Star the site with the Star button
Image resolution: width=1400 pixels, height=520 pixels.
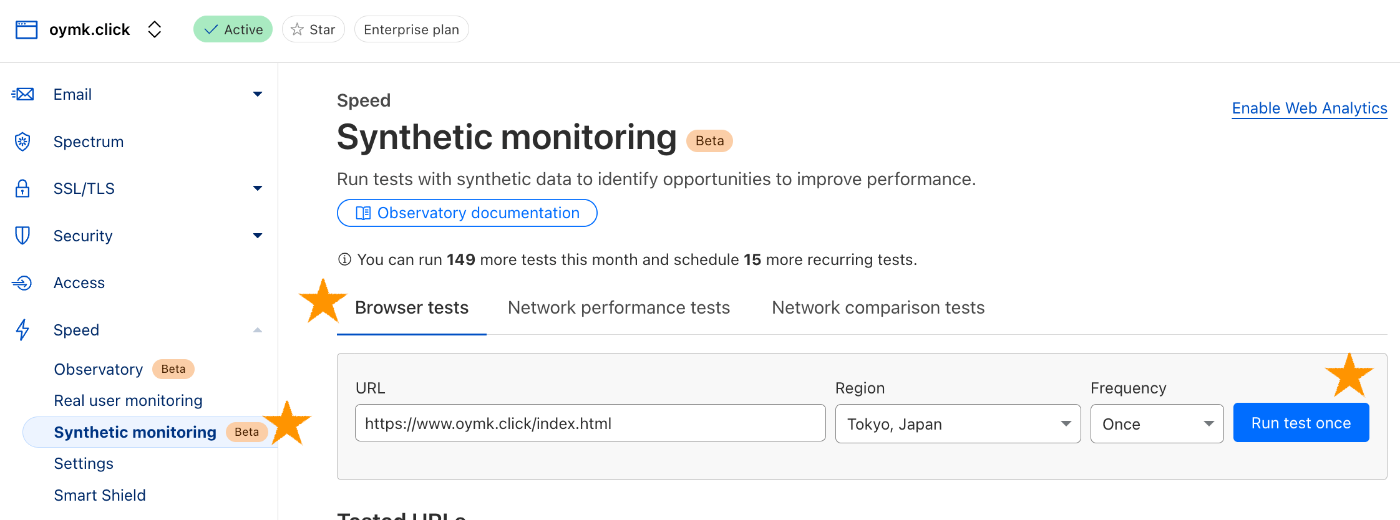(x=313, y=29)
